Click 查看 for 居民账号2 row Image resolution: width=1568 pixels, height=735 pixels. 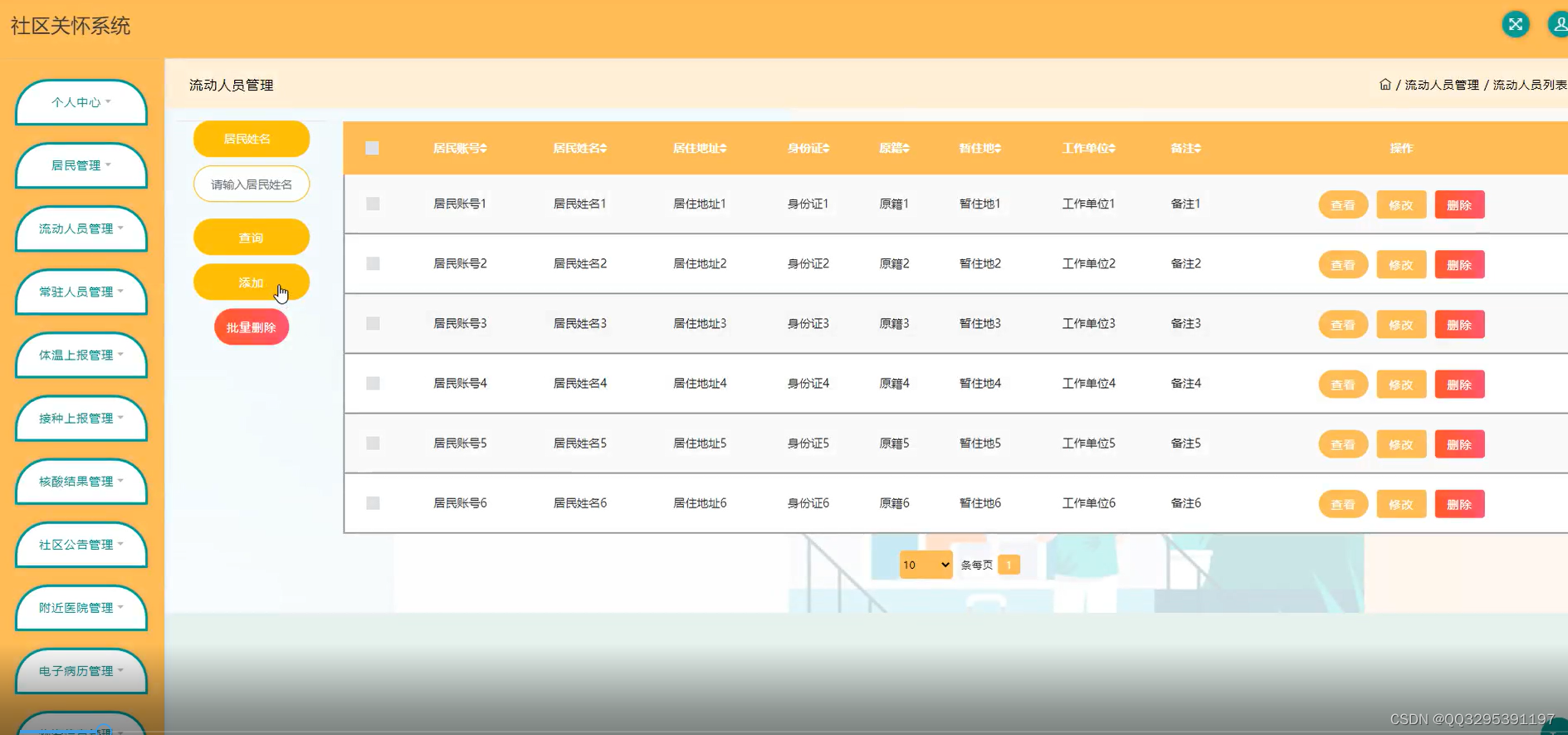(1343, 265)
